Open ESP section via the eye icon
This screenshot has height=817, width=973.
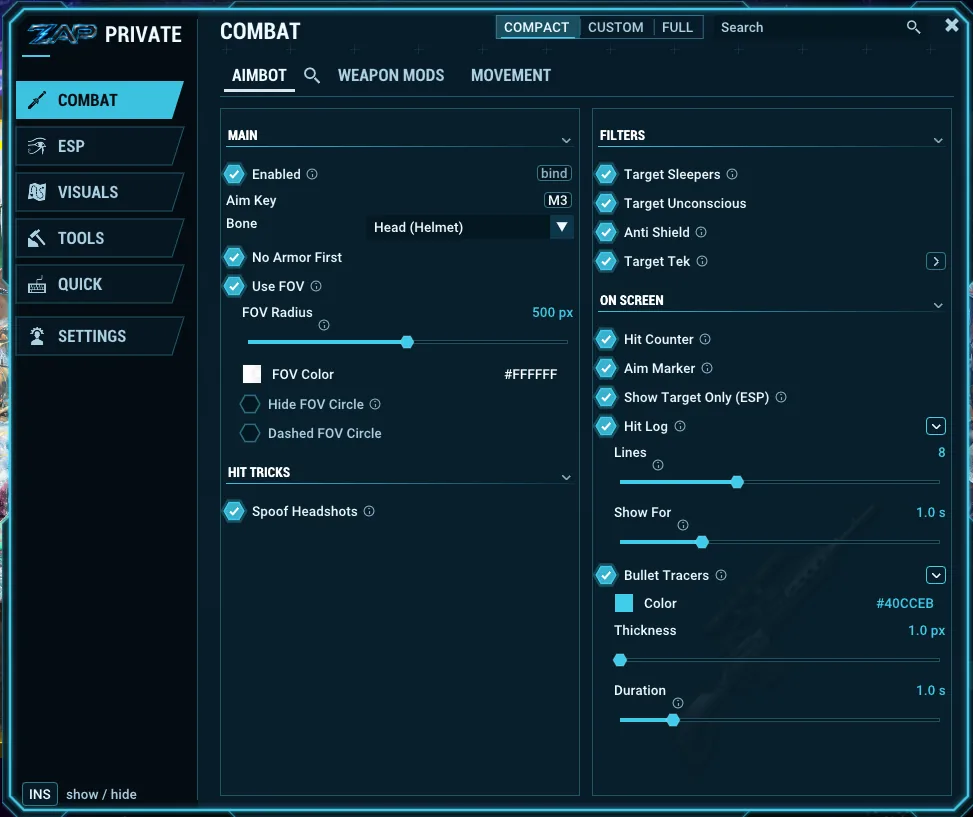pyautogui.click(x=37, y=146)
